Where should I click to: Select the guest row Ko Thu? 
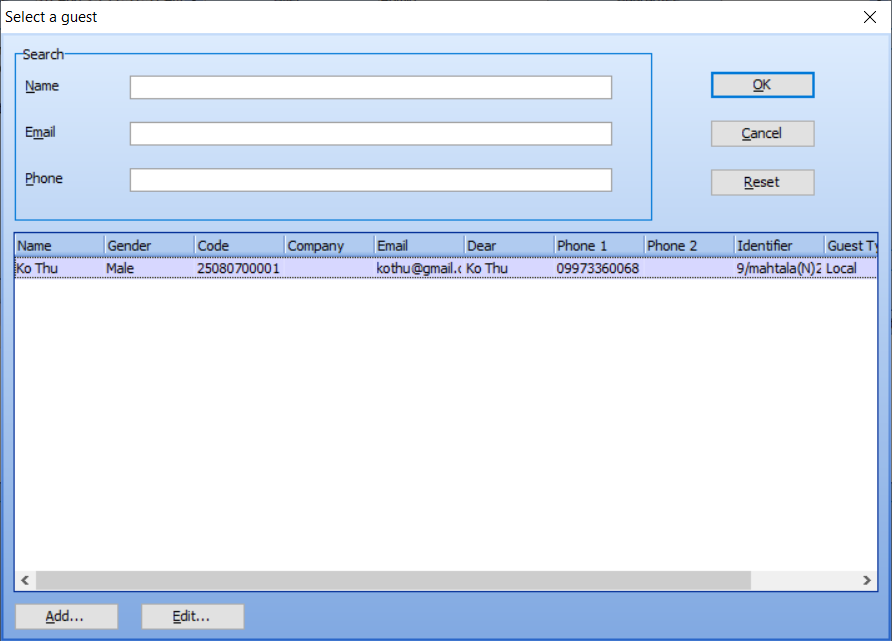pyautogui.click(x=300, y=268)
